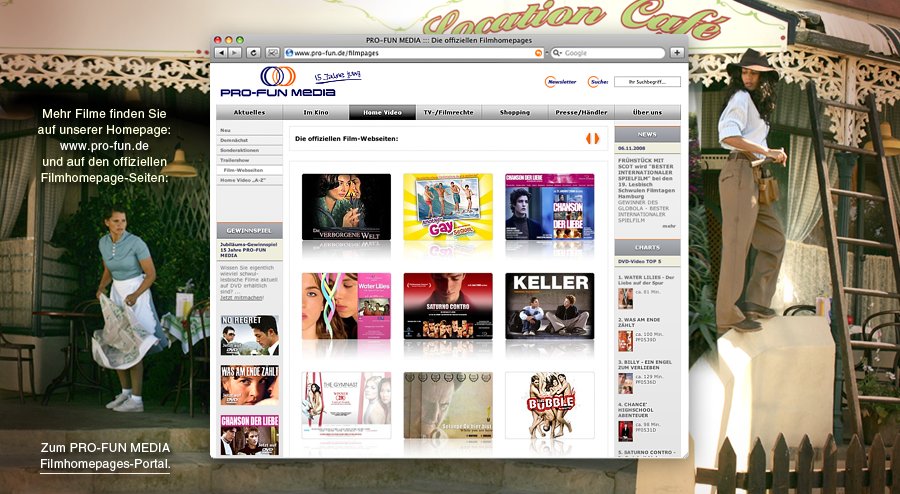This screenshot has width=900, height=494.
Task: Open the Was am Ende zählt chart cover
Action: click(x=625, y=341)
